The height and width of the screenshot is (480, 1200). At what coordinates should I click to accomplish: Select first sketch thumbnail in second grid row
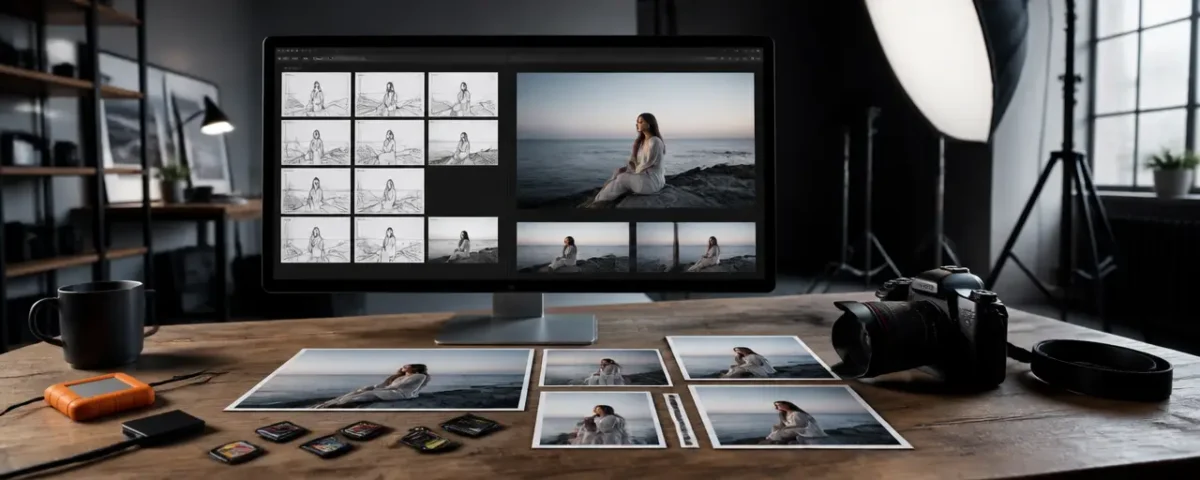point(316,143)
